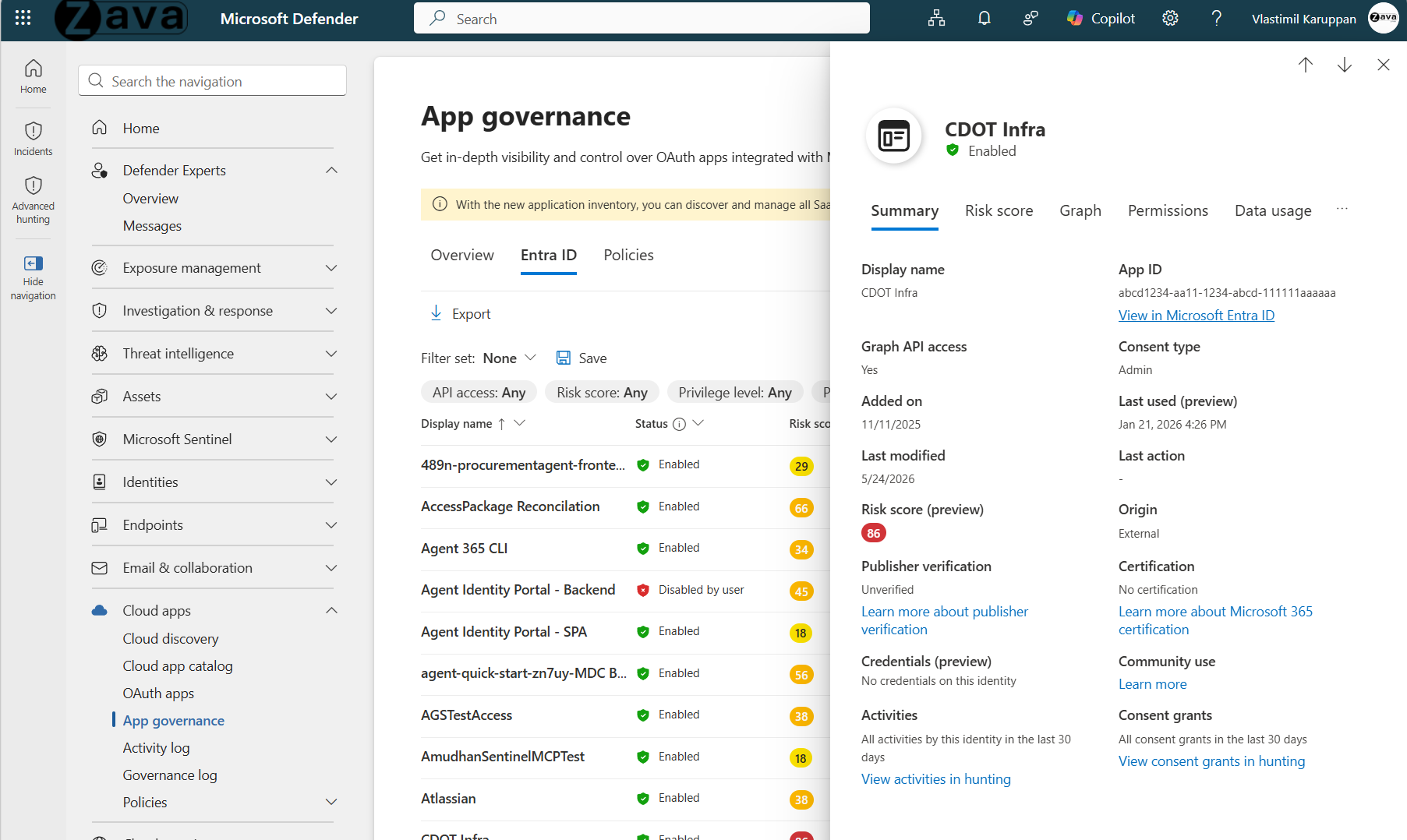Open Incidents from the left rail
This screenshot has width=1407, height=840.
click(33, 139)
